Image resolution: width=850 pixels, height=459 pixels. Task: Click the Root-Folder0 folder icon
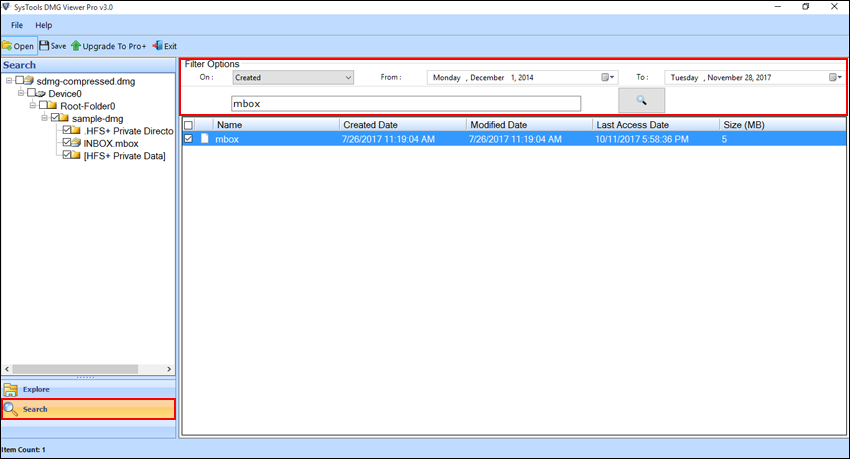[x=53, y=105]
